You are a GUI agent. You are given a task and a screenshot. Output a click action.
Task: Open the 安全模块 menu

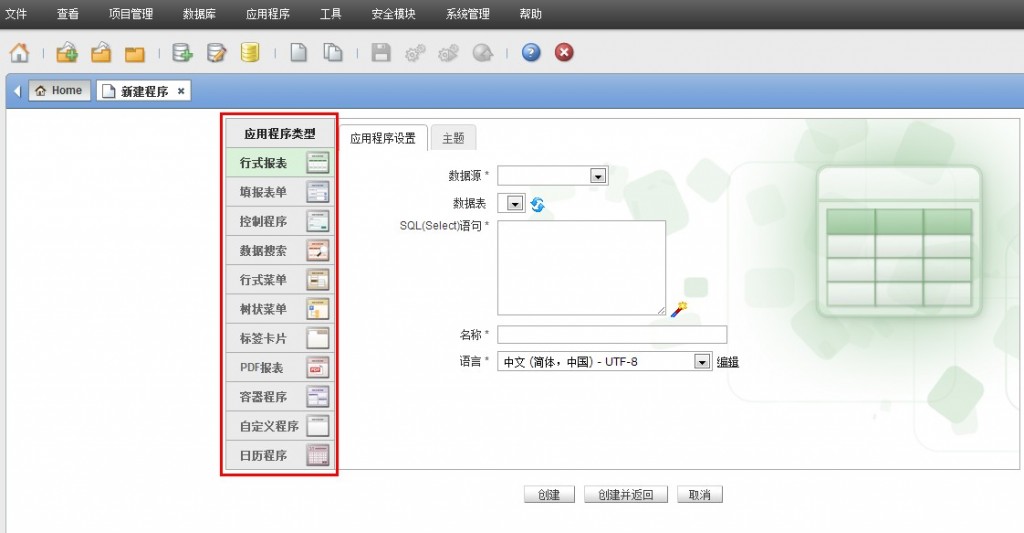click(x=393, y=14)
